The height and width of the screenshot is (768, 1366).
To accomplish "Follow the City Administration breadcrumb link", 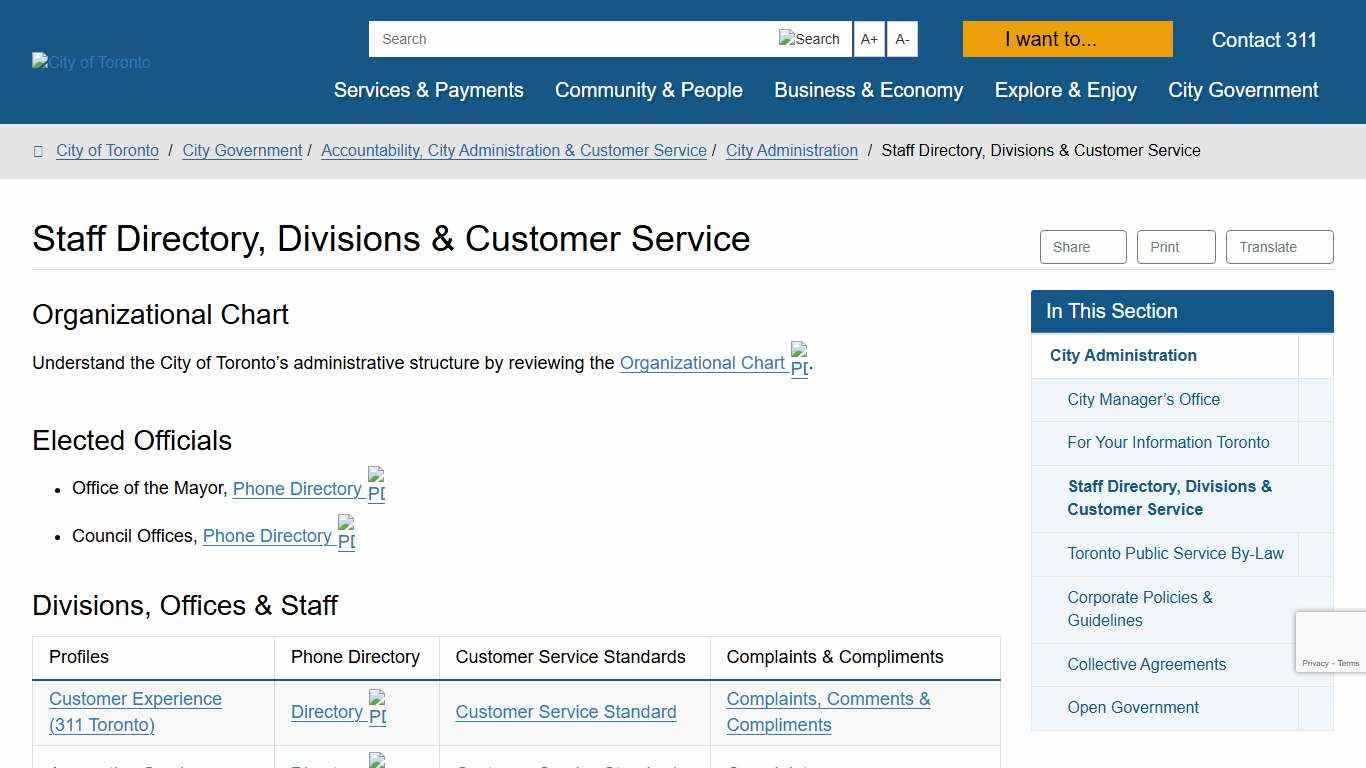I will pos(791,150).
